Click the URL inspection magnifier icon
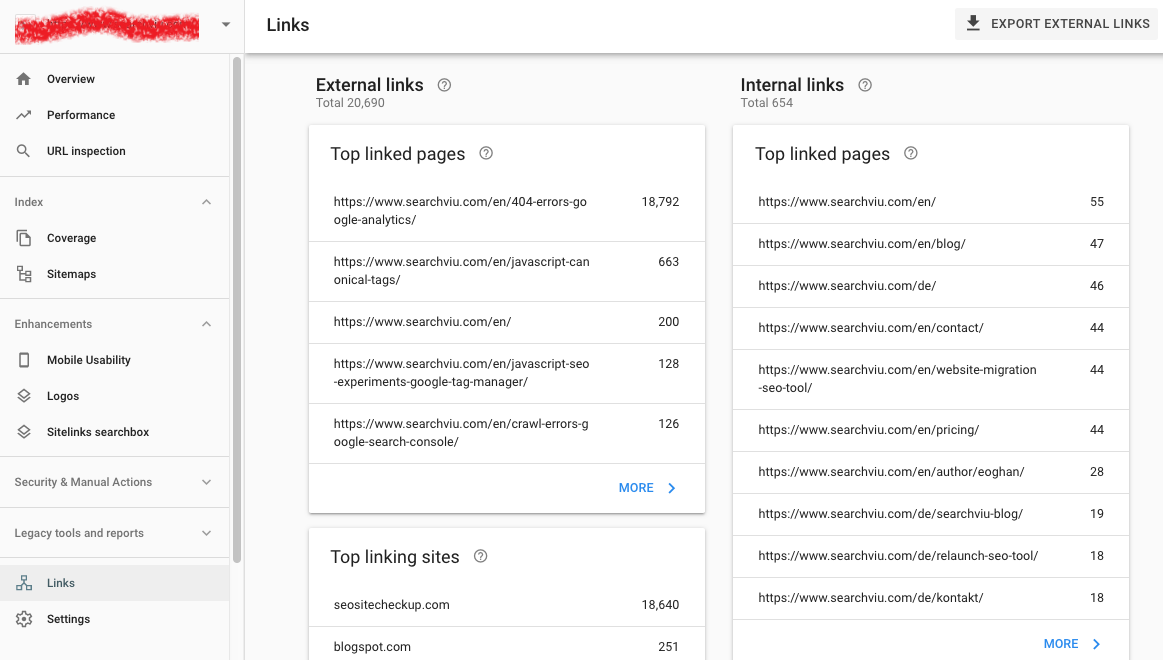The height and width of the screenshot is (660, 1163). (24, 151)
